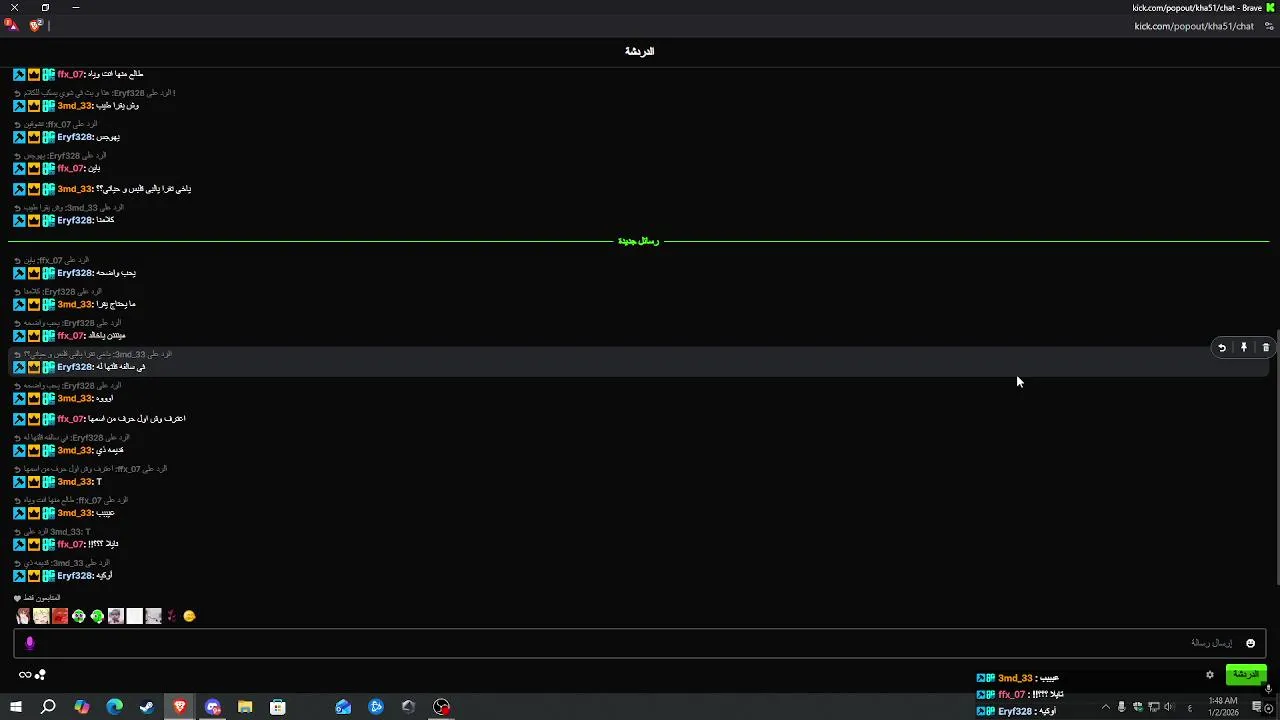Open network status icon in system tray
Screen dimensions: 1280x720
point(1153,707)
